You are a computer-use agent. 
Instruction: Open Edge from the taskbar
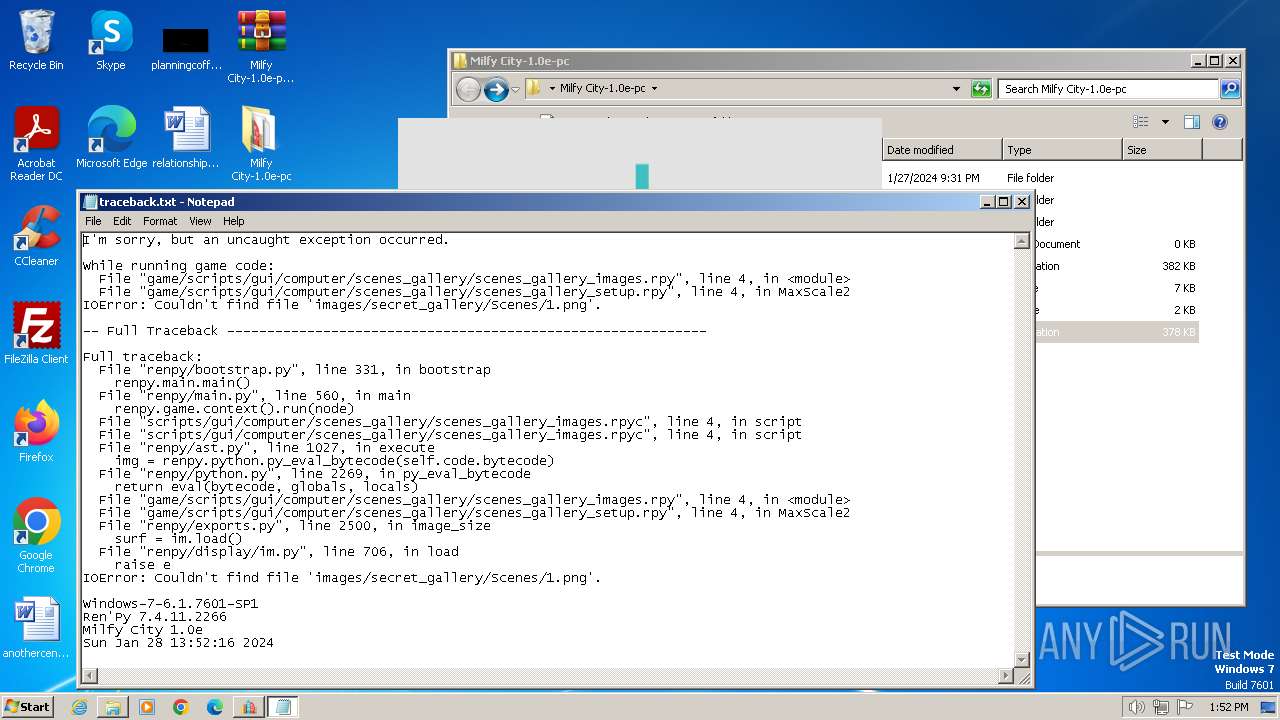pos(215,707)
